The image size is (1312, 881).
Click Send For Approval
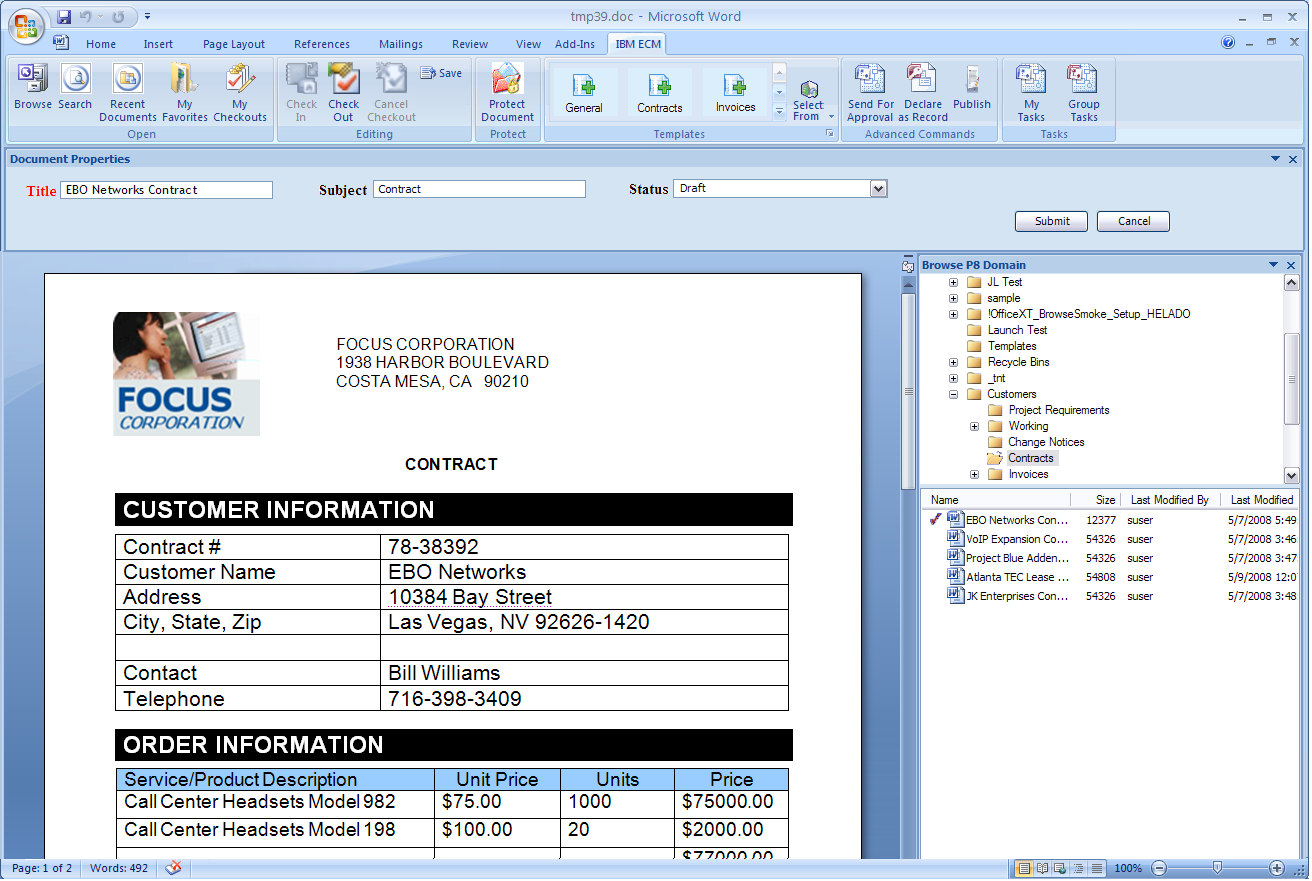pyautogui.click(x=871, y=92)
